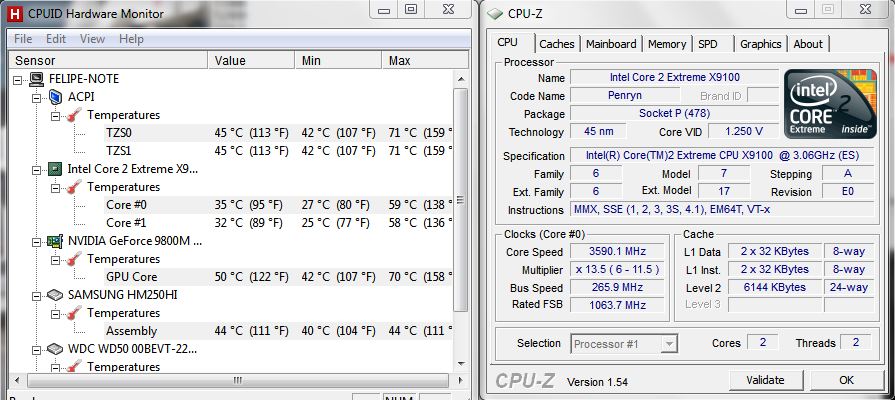This screenshot has height=400, width=895.
Task: Select the TZS0 temperature row
Action: pyautogui.click(x=279, y=133)
